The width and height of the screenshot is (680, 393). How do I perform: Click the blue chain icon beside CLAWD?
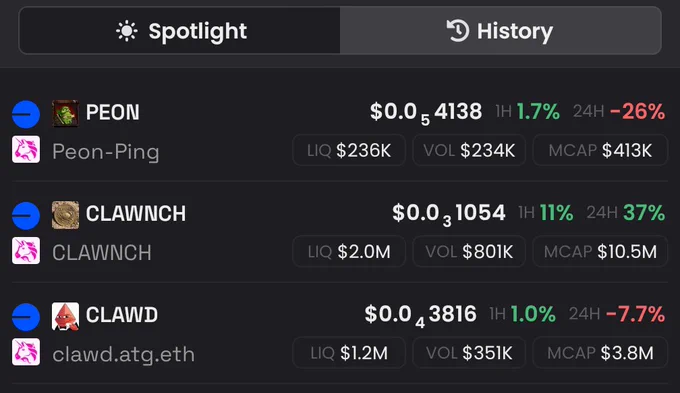[x=26, y=317]
